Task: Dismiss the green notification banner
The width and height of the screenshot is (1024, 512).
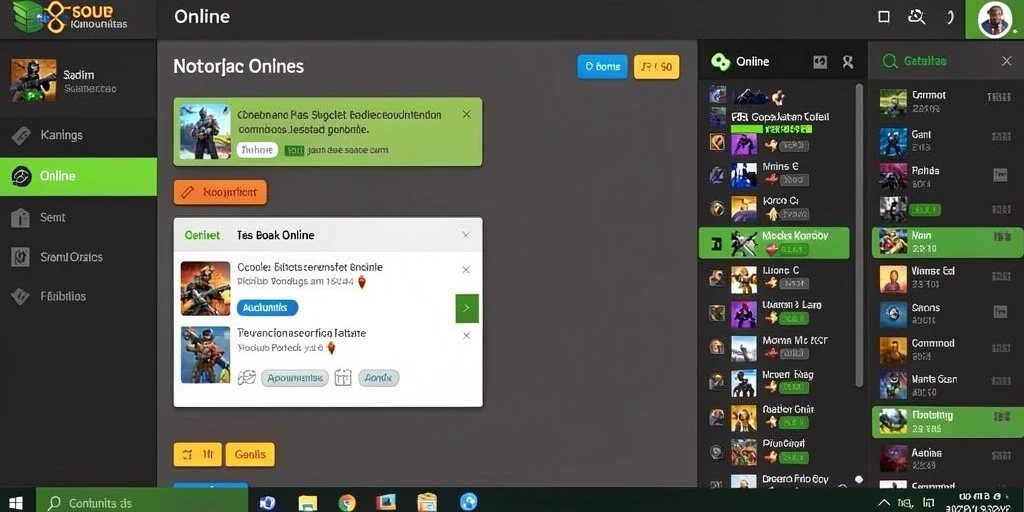Action: pos(466,114)
